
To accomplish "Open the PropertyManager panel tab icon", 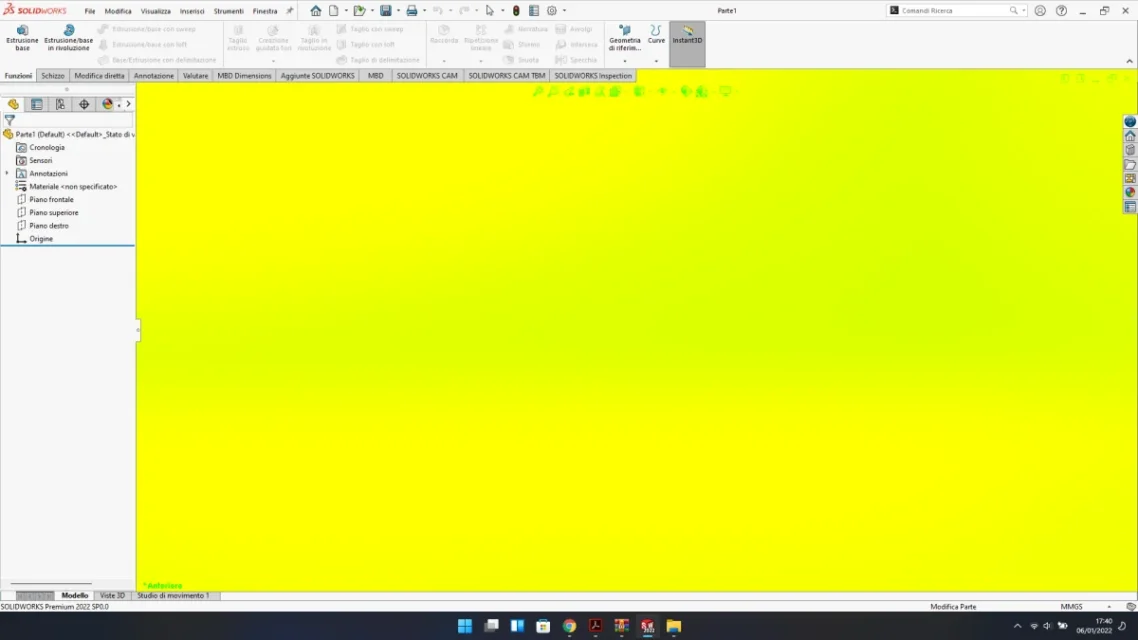I will pyautogui.click(x=37, y=104).
